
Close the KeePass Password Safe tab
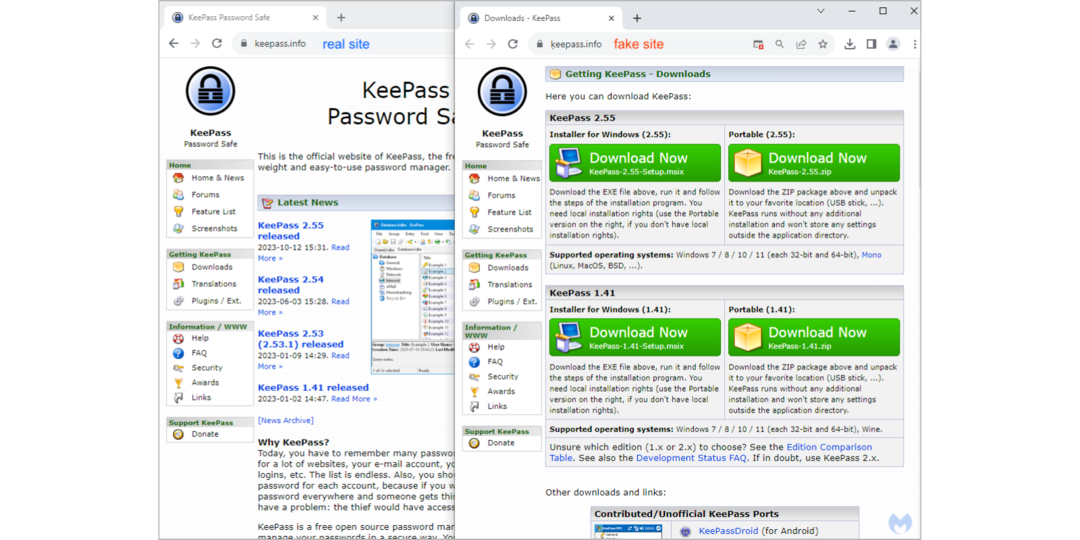click(315, 18)
